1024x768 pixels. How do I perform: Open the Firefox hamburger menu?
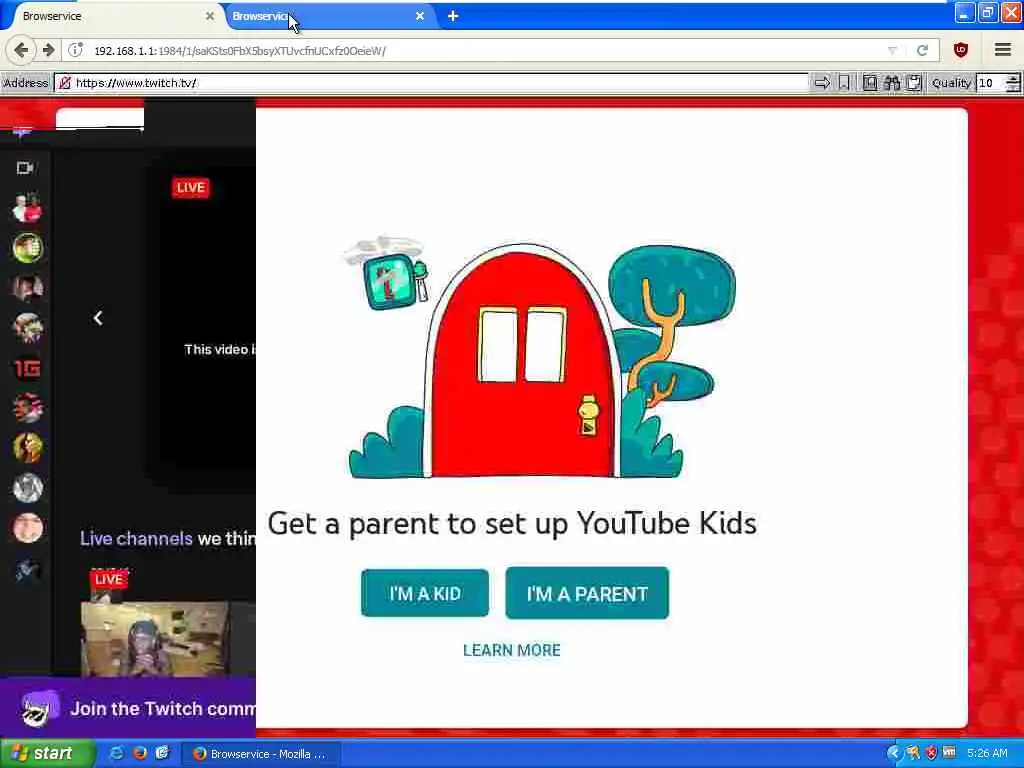tap(1002, 50)
